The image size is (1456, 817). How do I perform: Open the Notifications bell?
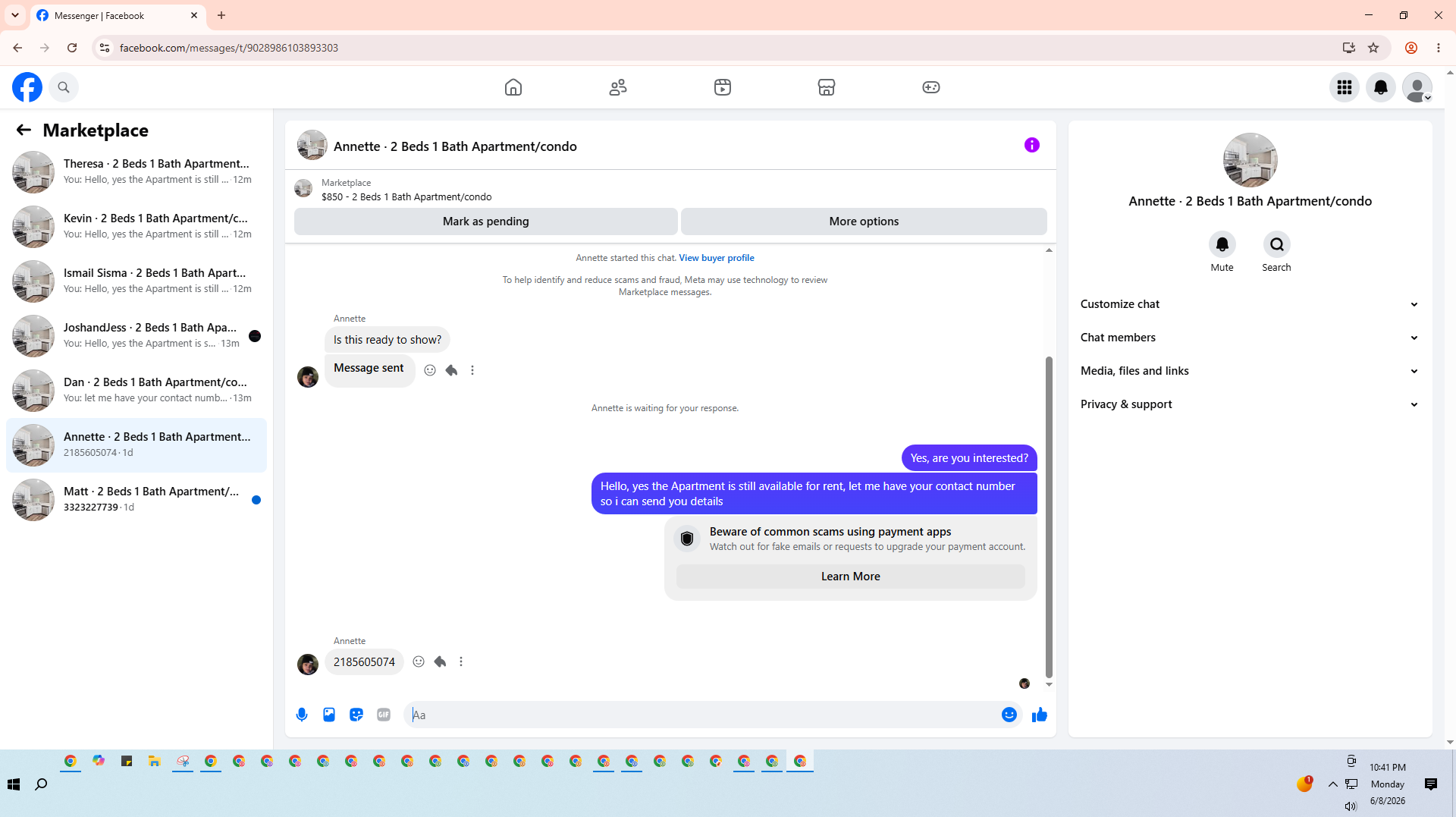(x=1381, y=87)
